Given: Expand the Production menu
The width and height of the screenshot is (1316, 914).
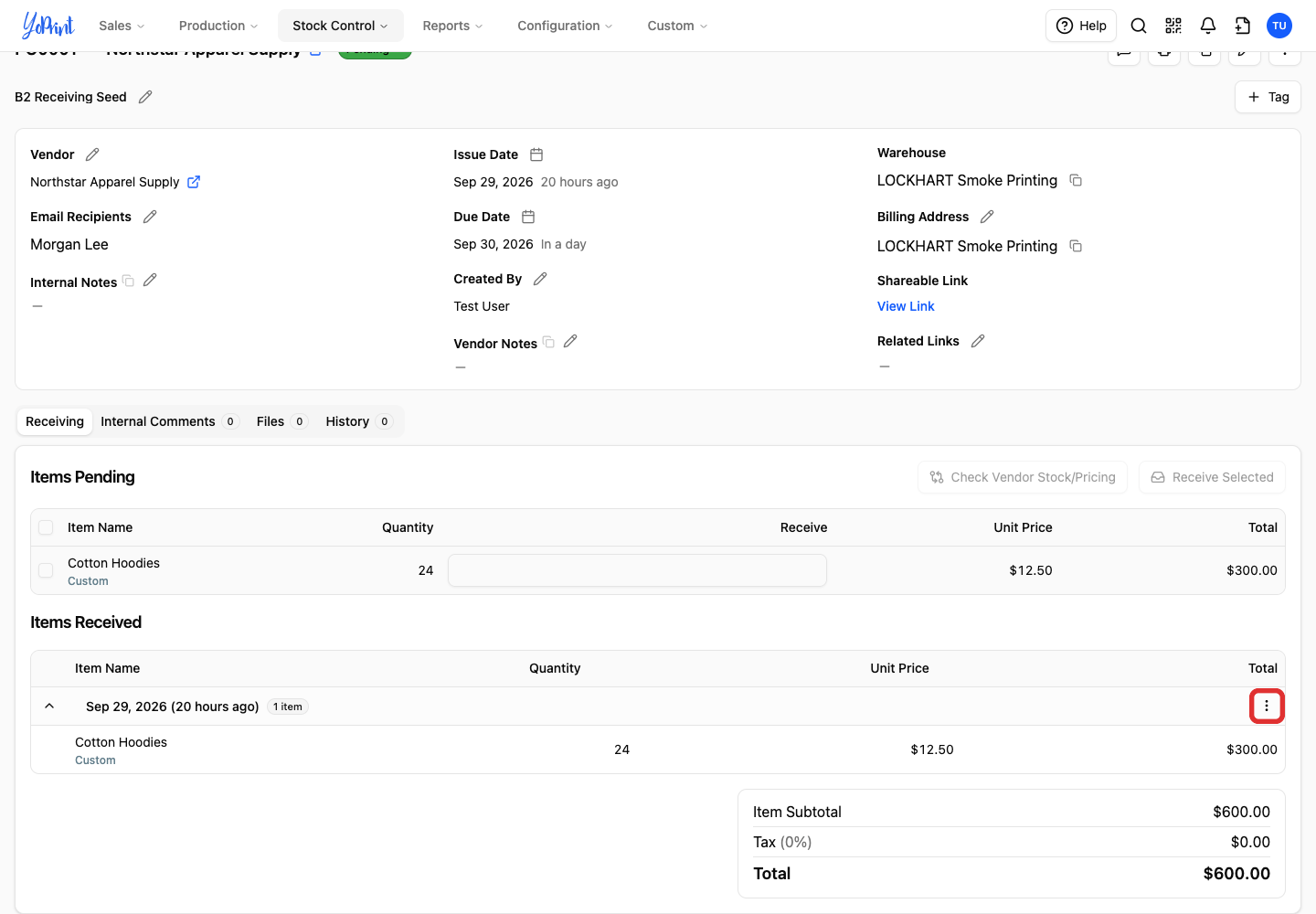Looking at the screenshot, I should click(x=218, y=26).
